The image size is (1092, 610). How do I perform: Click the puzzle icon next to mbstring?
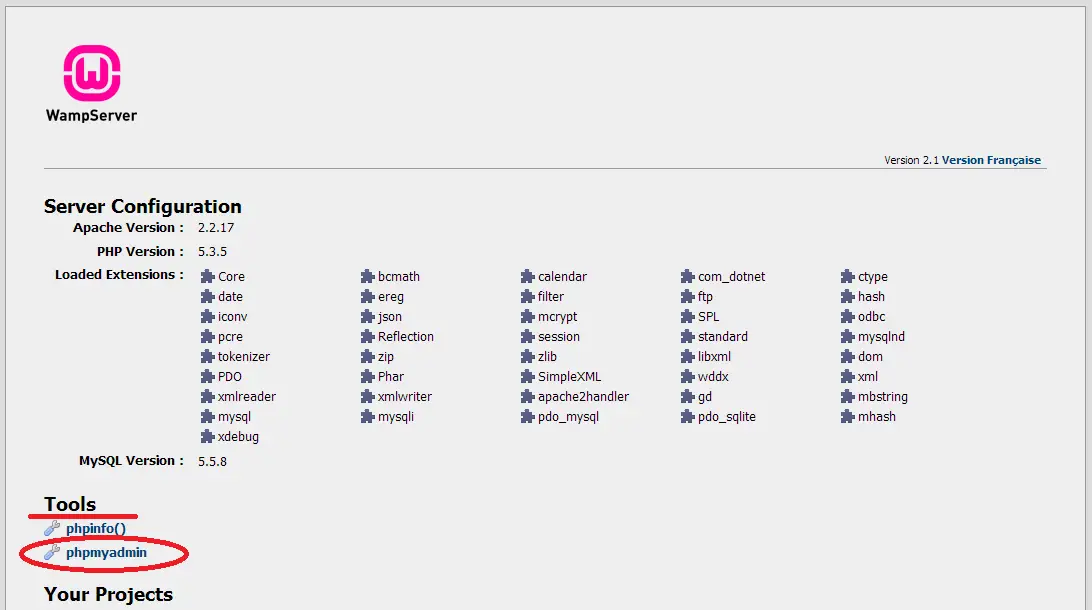click(848, 397)
